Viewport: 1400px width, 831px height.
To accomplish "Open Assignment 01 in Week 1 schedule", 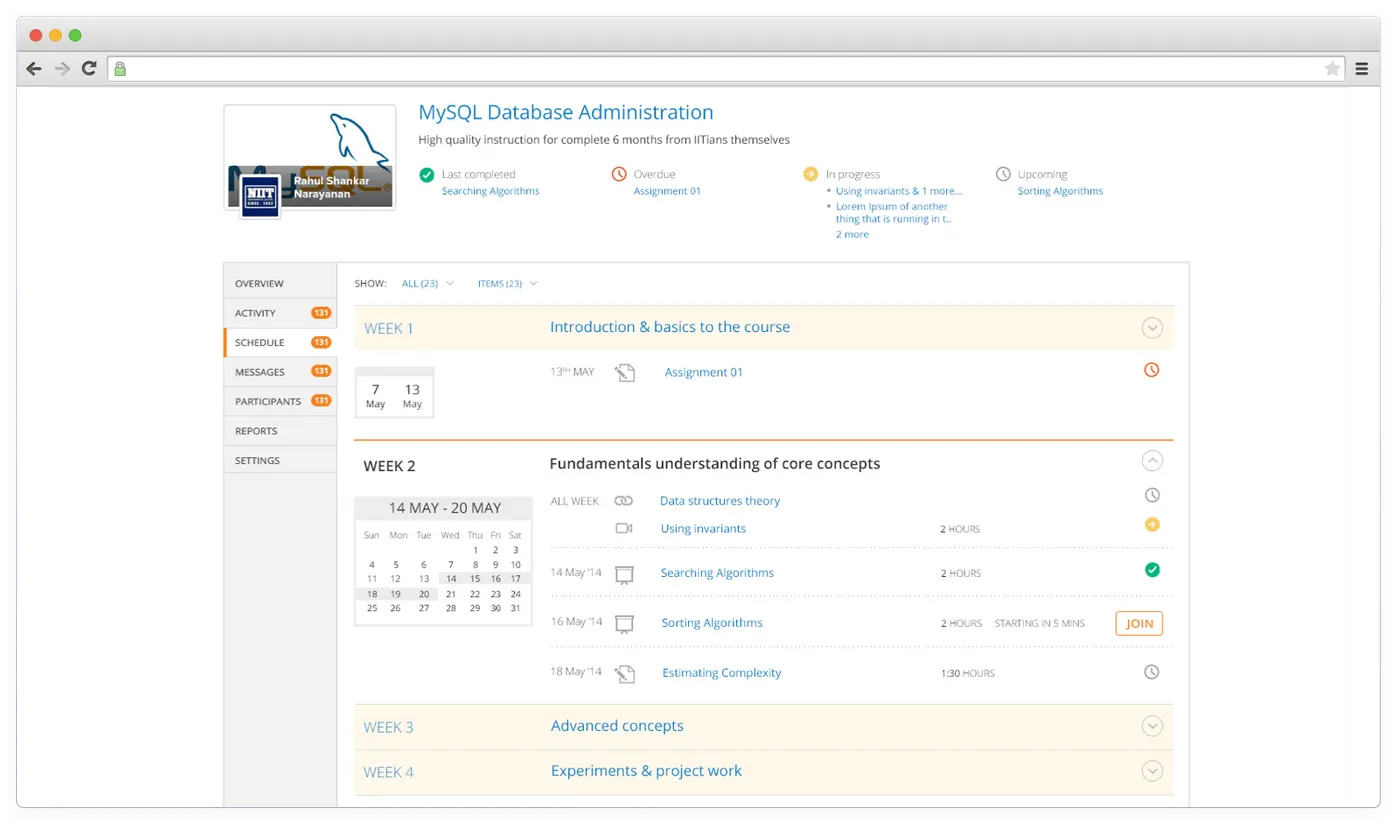I will 704,373.
